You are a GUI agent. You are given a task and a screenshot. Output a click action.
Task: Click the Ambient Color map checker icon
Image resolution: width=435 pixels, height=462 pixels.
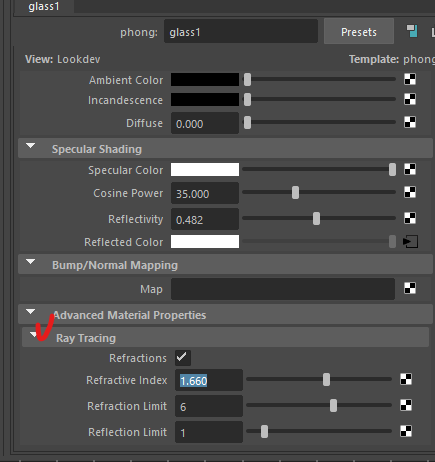[x=410, y=79]
